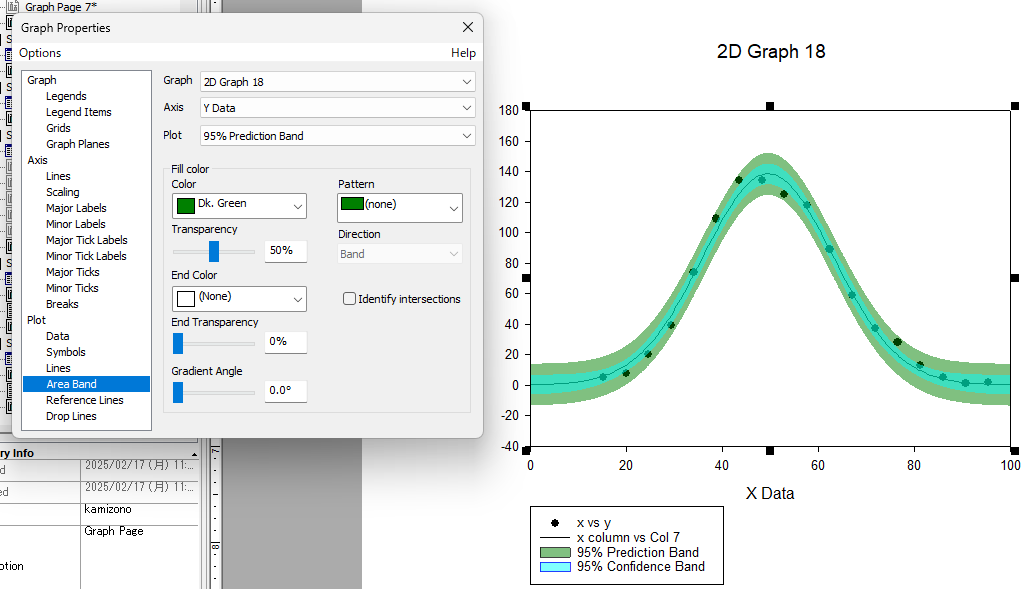
Task: Select Symbols under the Plot section
Action: click(x=66, y=352)
